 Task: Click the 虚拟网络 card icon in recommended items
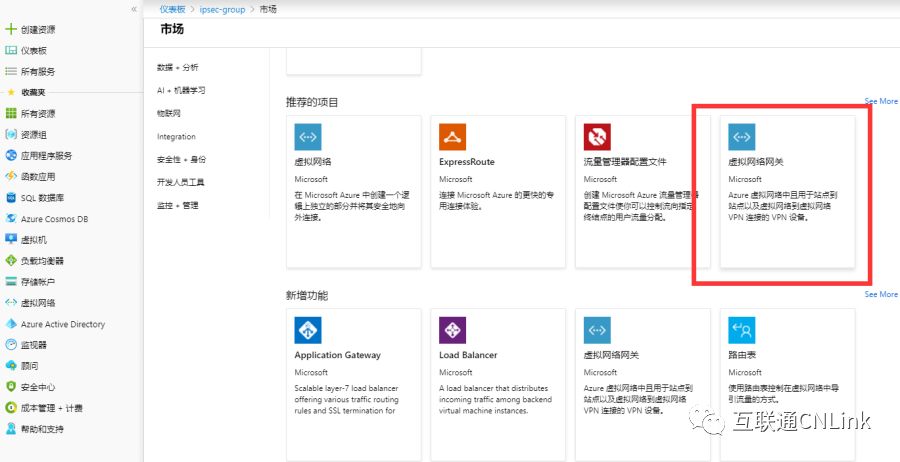pos(308,137)
